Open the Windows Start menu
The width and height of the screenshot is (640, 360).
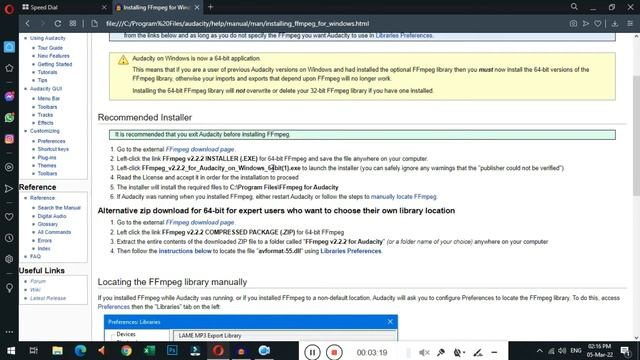11,351
